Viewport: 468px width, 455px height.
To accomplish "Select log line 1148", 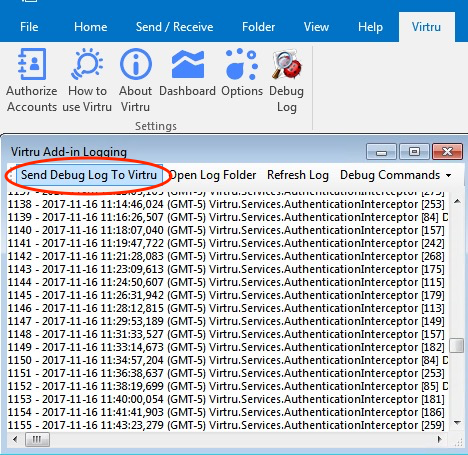I will point(226,334).
